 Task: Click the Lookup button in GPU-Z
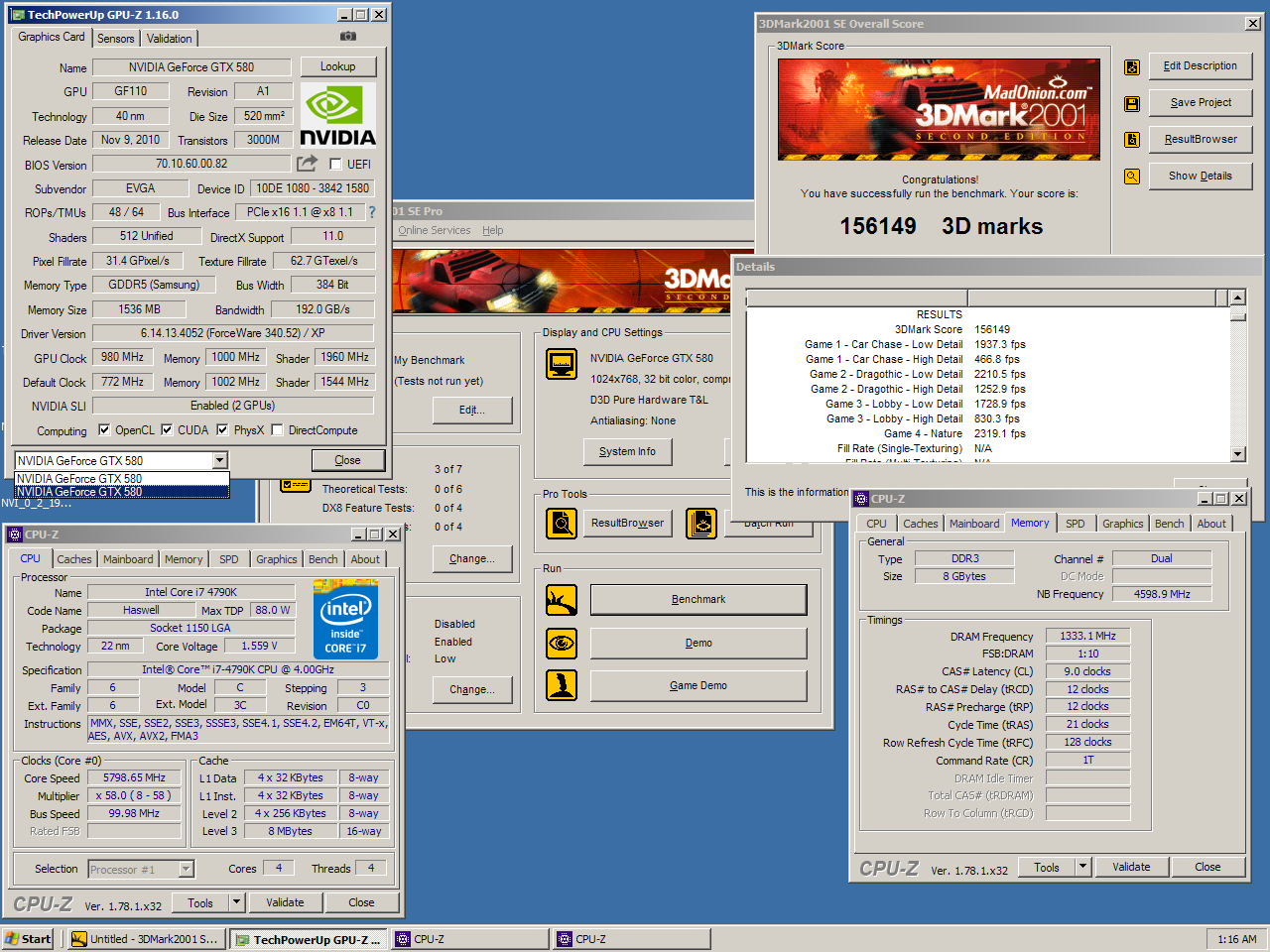pyautogui.click(x=338, y=66)
